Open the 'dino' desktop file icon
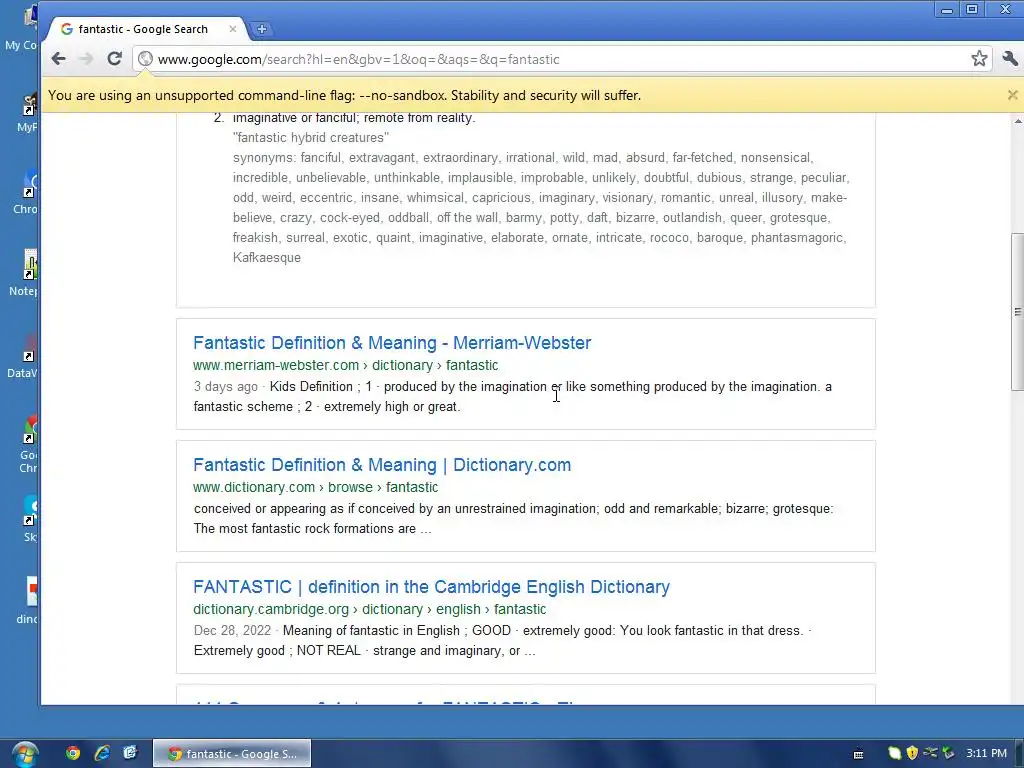 click(27, 600)
